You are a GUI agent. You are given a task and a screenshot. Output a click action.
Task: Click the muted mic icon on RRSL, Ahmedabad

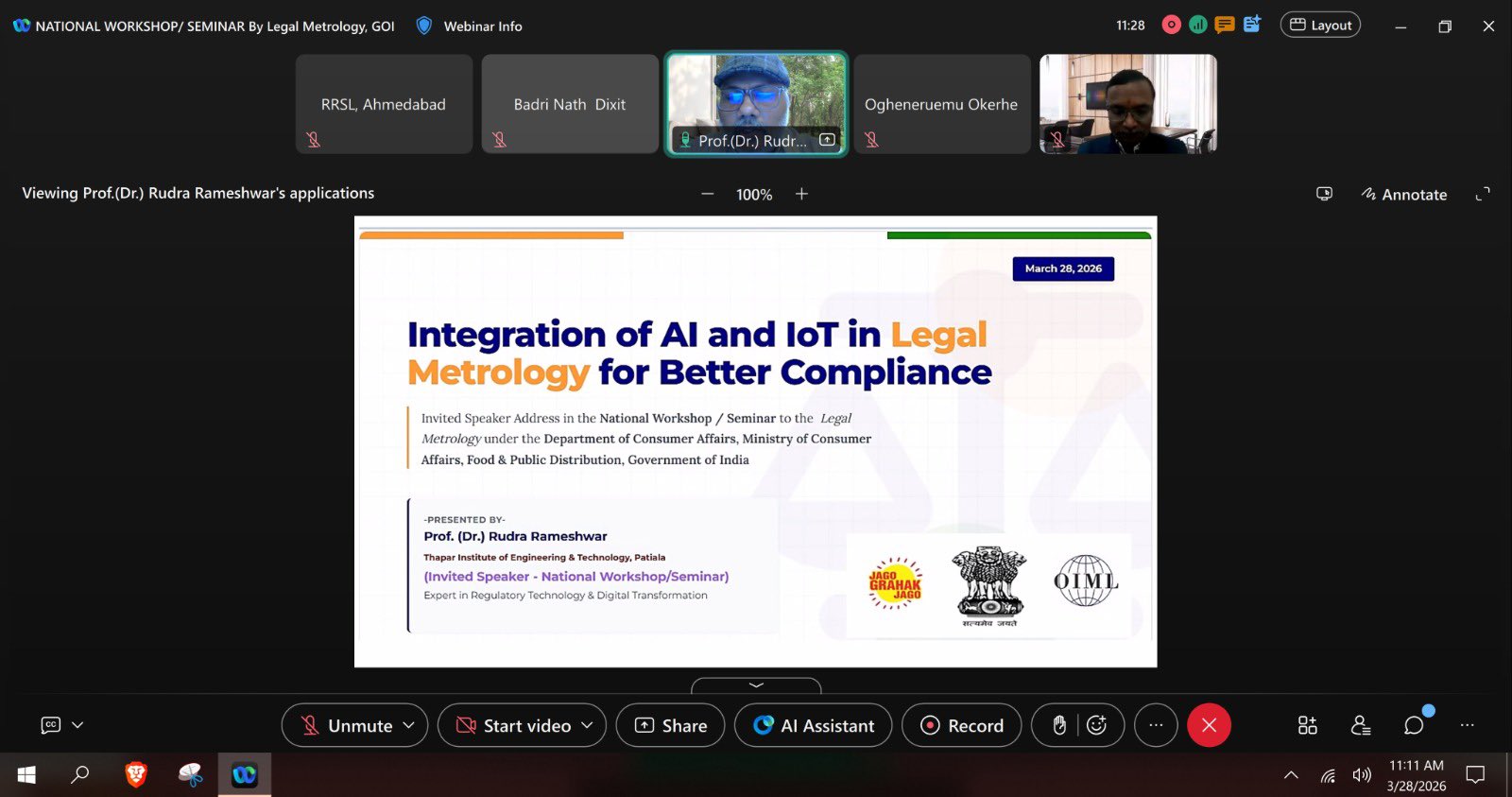point(314,140)
